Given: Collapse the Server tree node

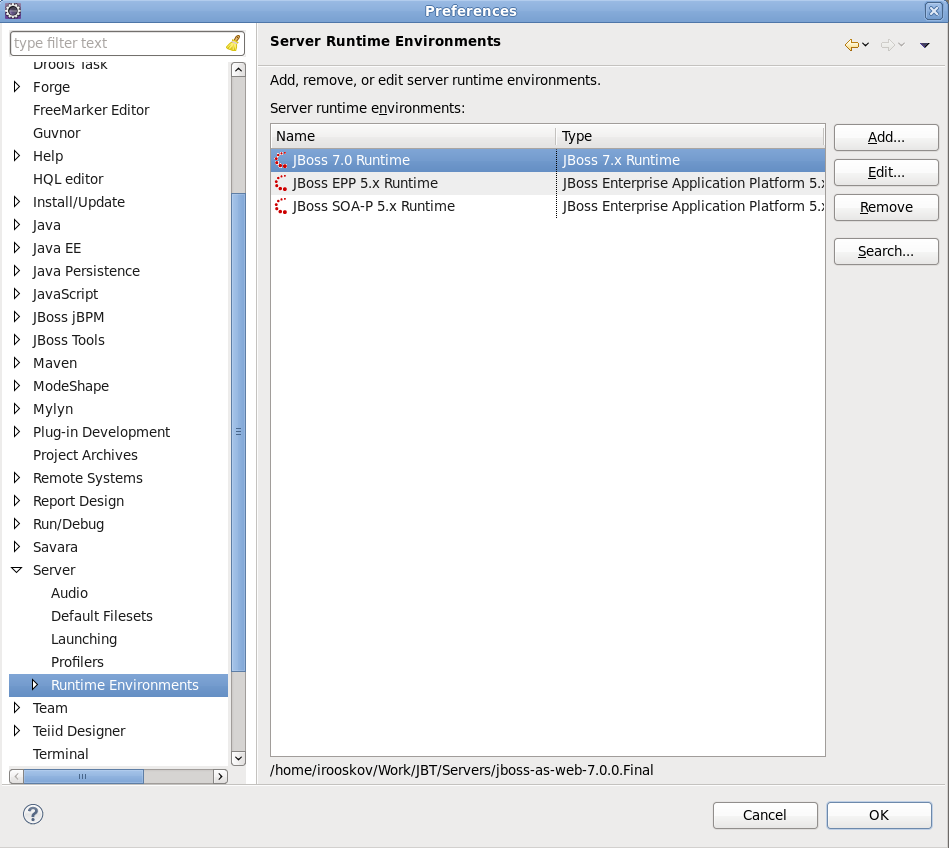Looking at the screenshot, I should 18,570.
